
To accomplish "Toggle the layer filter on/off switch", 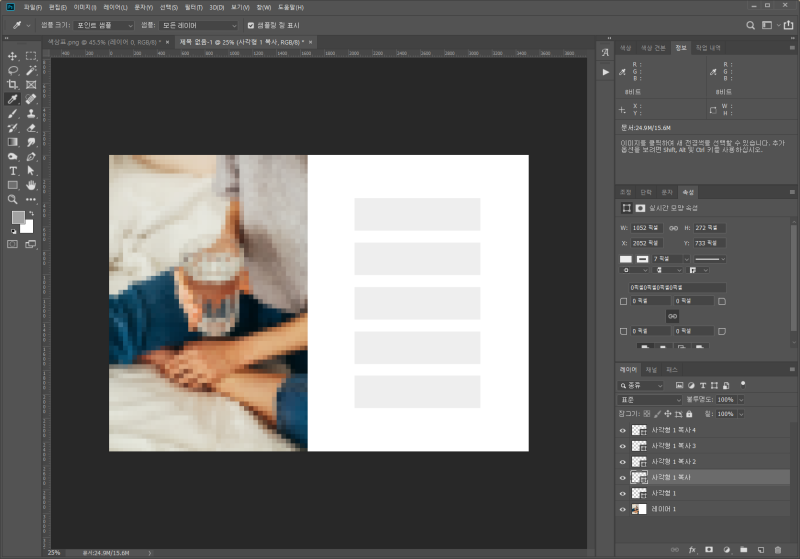I will click(743, 384).
